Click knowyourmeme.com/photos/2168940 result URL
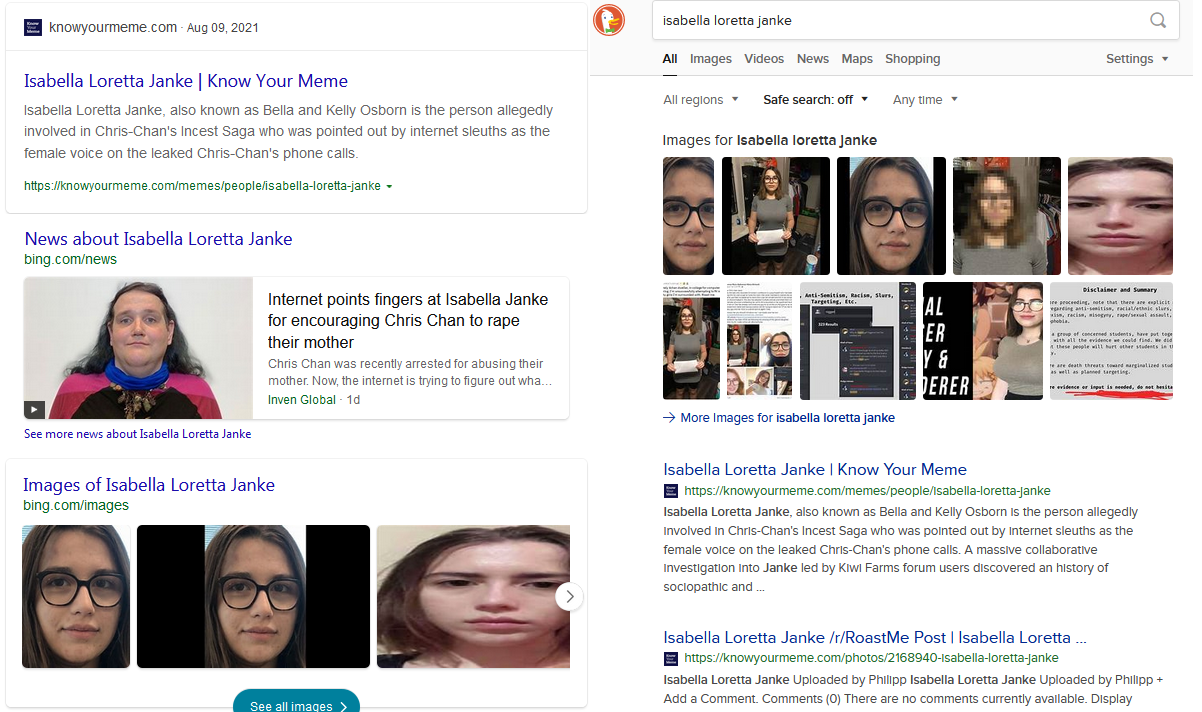The width and height of the screenshot is (1202, 712). 871,658
